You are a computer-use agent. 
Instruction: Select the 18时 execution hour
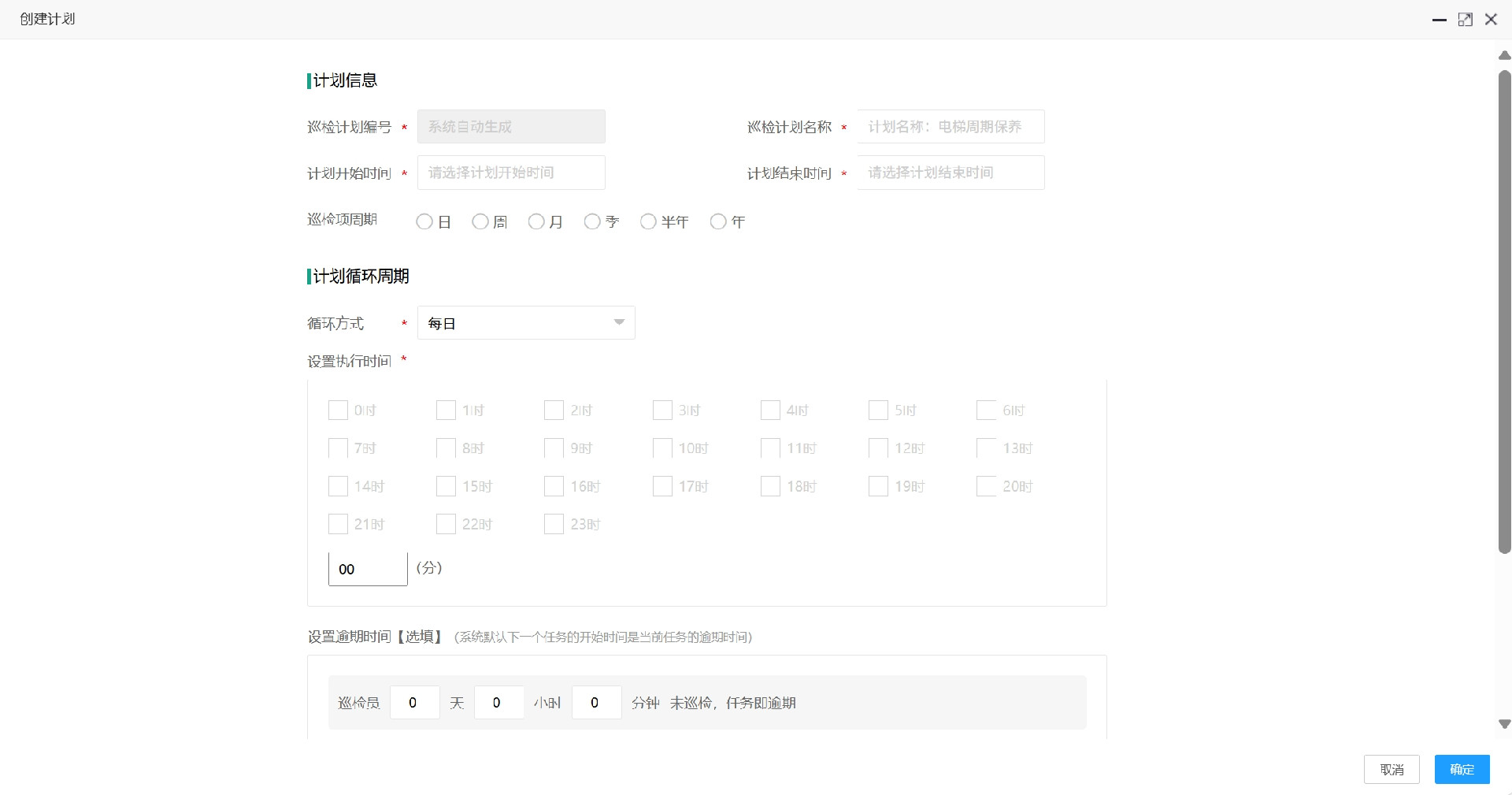[x=770, y=486]
